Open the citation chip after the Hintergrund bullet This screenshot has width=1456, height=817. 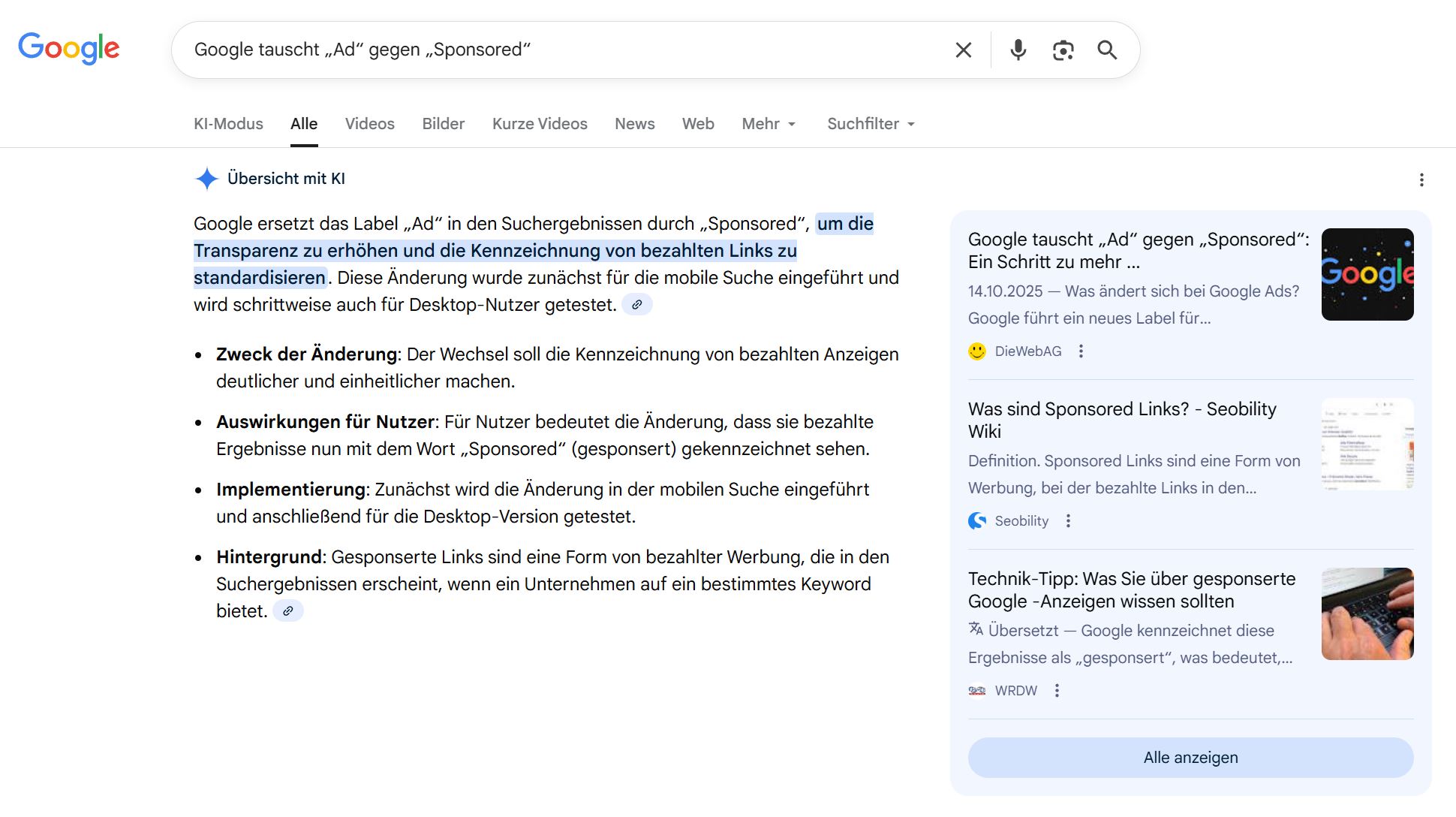pos(288,610)
